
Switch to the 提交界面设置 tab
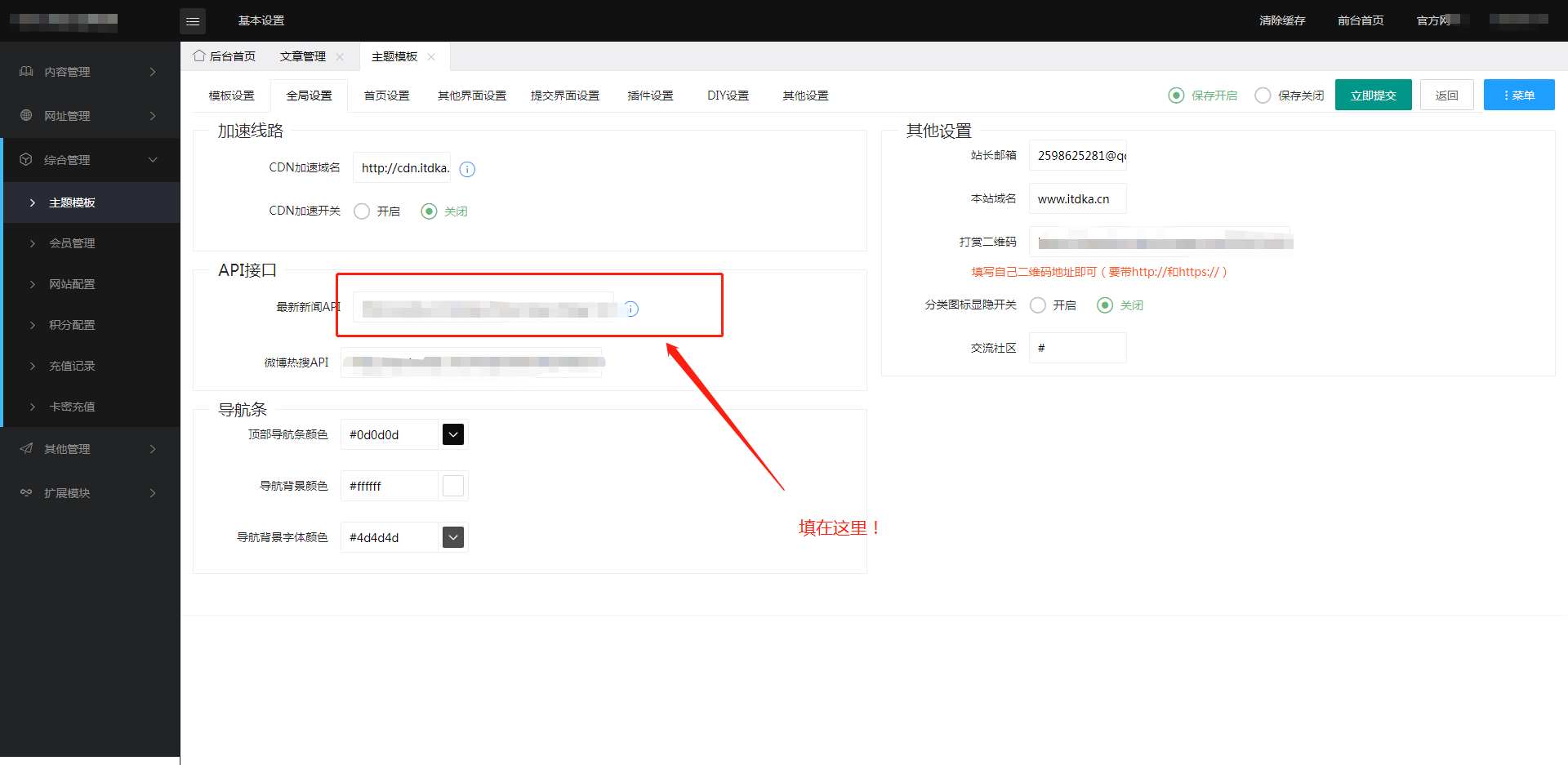[x=565, y=96]
